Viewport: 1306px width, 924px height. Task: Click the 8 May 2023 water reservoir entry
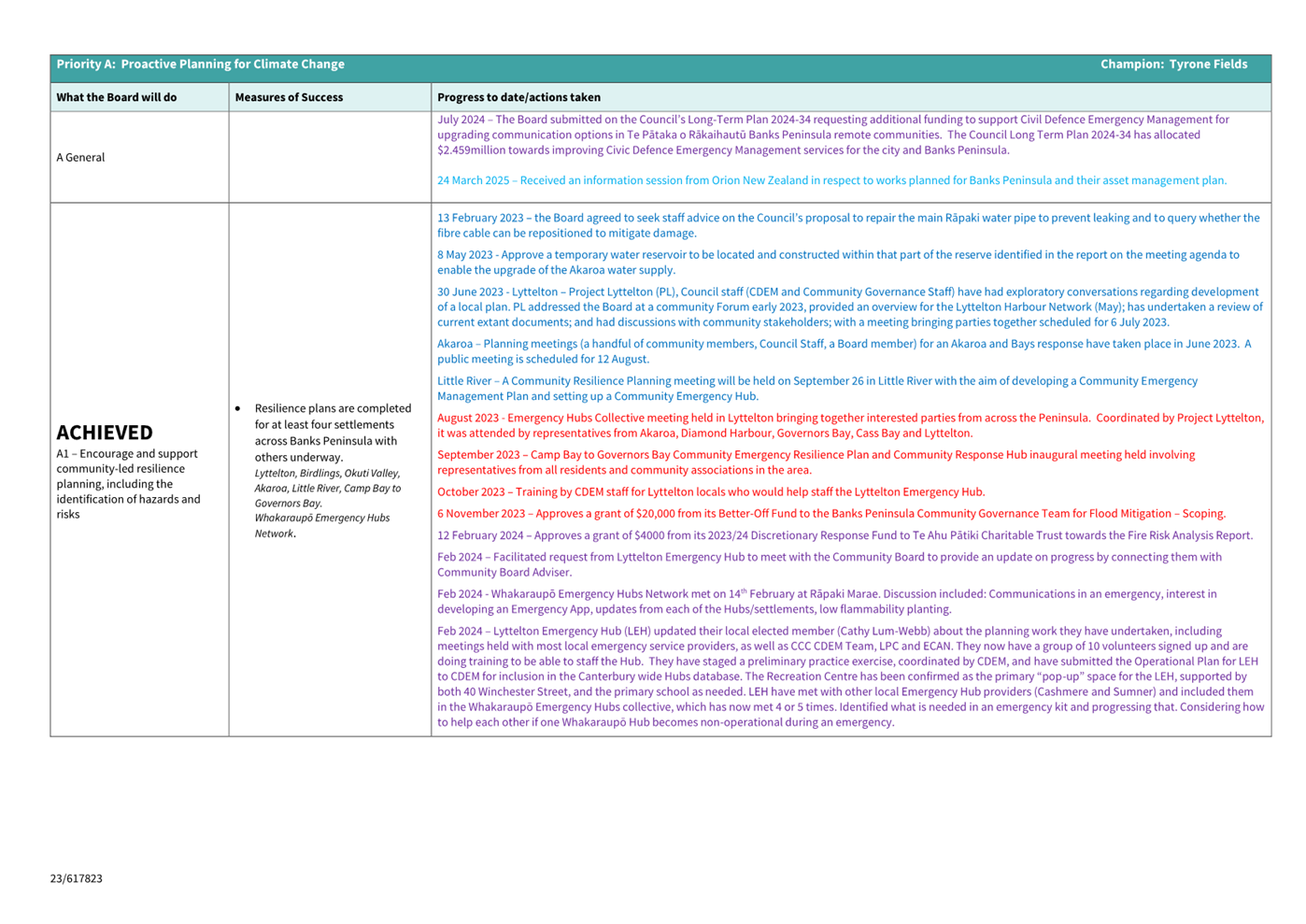tap(837, 262)
